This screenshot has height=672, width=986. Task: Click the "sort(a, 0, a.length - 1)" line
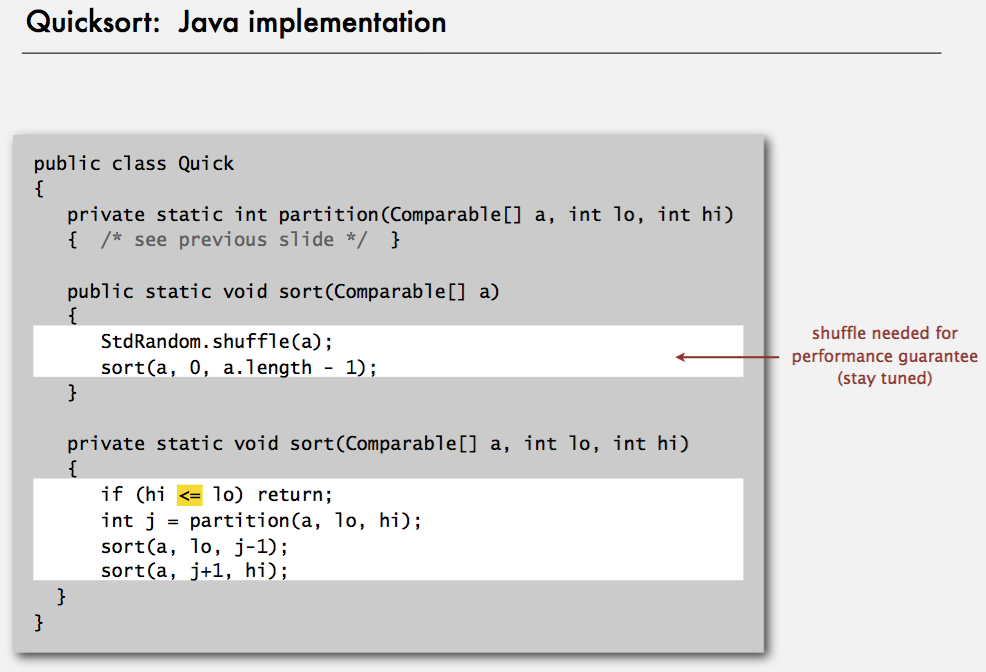point(239,367)
